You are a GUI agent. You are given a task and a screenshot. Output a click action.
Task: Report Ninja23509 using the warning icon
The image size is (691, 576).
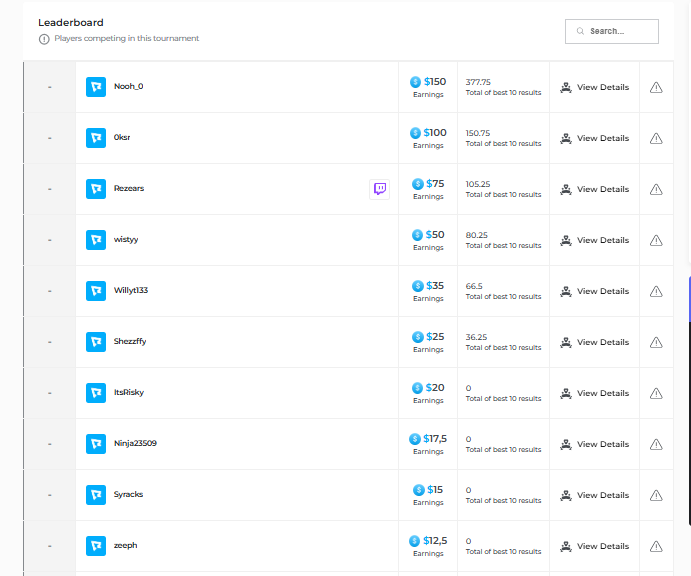tap(656, 444)
